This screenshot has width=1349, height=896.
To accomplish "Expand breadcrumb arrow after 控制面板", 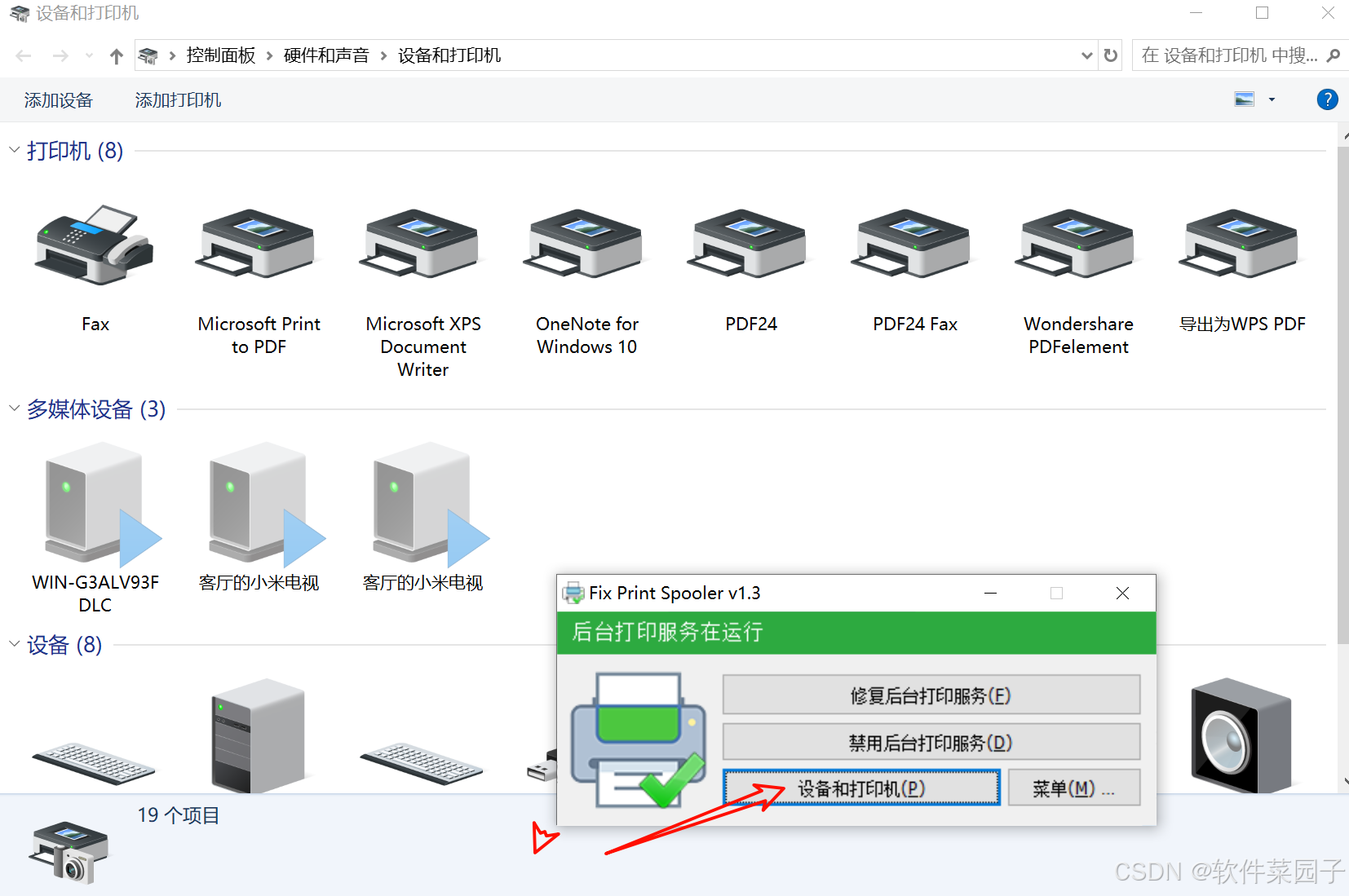I will 269,55.
